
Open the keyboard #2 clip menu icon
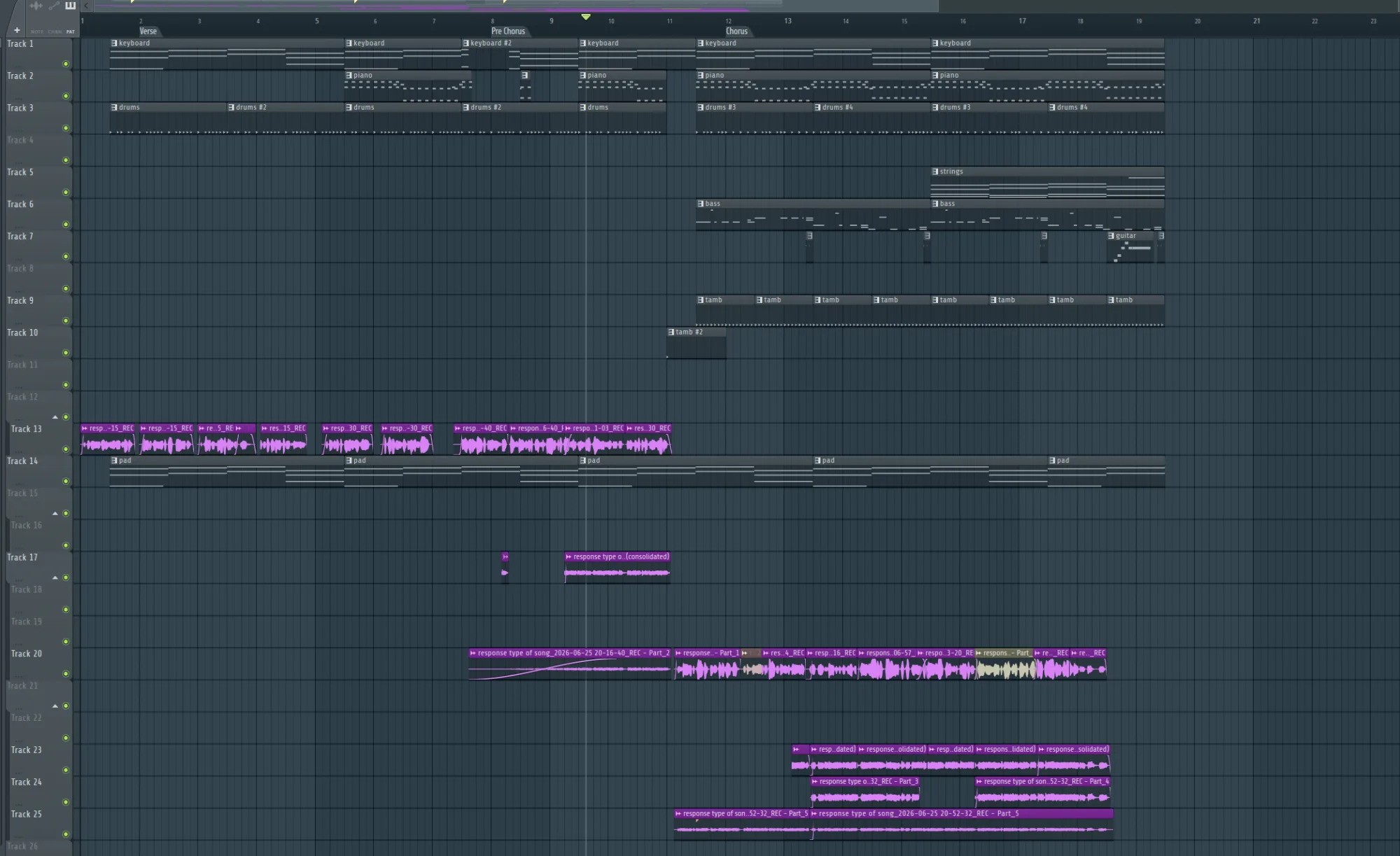[466, 43]
